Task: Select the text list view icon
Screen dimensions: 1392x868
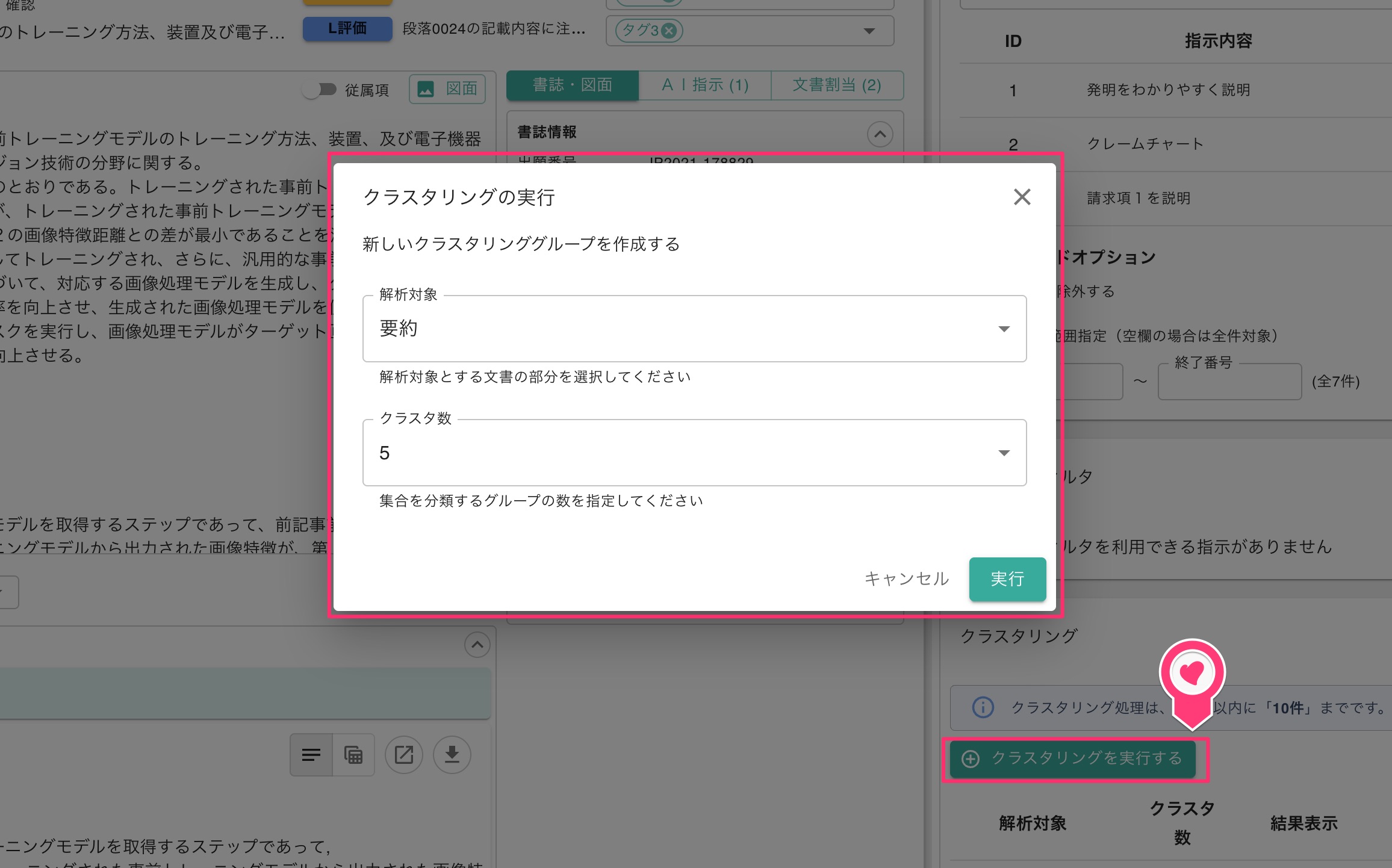Action: 311,754
